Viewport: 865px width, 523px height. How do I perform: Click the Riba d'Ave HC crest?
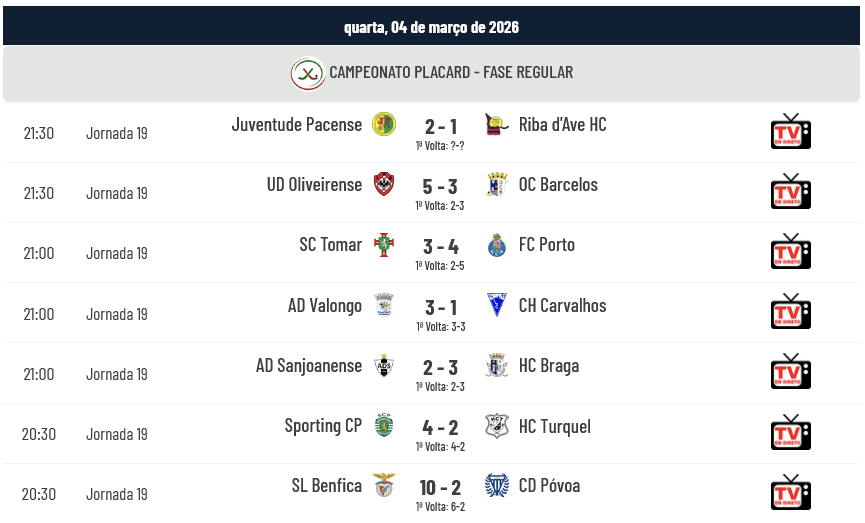point(497,124)
